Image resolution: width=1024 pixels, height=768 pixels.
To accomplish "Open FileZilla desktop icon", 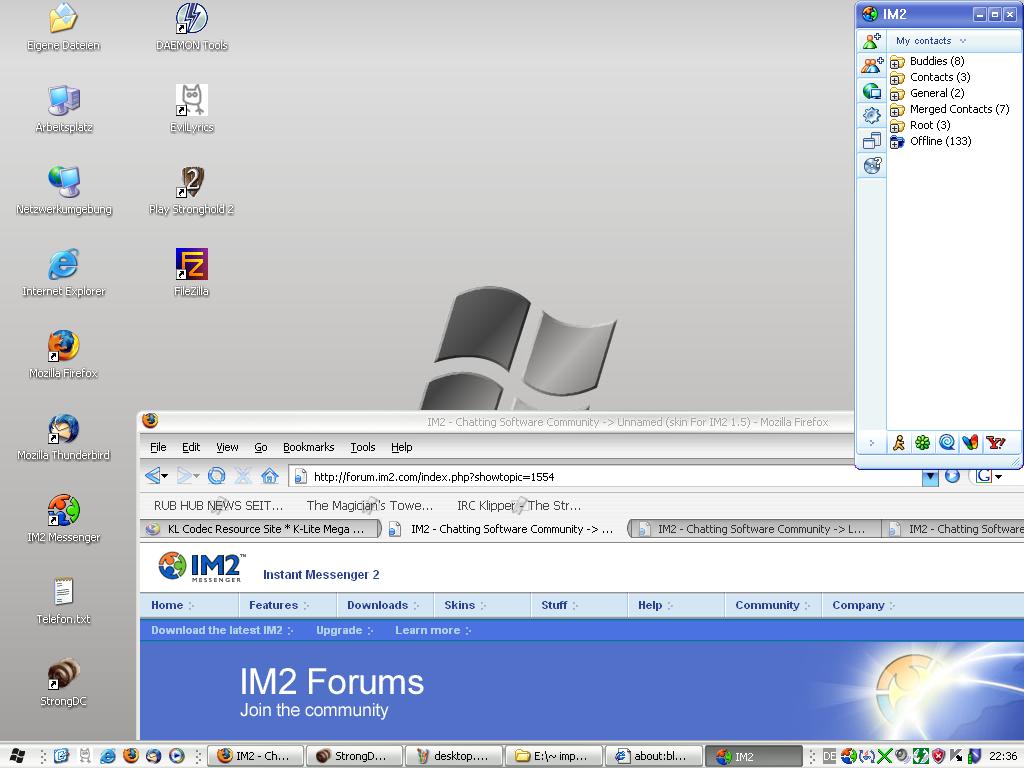I will pos(191,272).
